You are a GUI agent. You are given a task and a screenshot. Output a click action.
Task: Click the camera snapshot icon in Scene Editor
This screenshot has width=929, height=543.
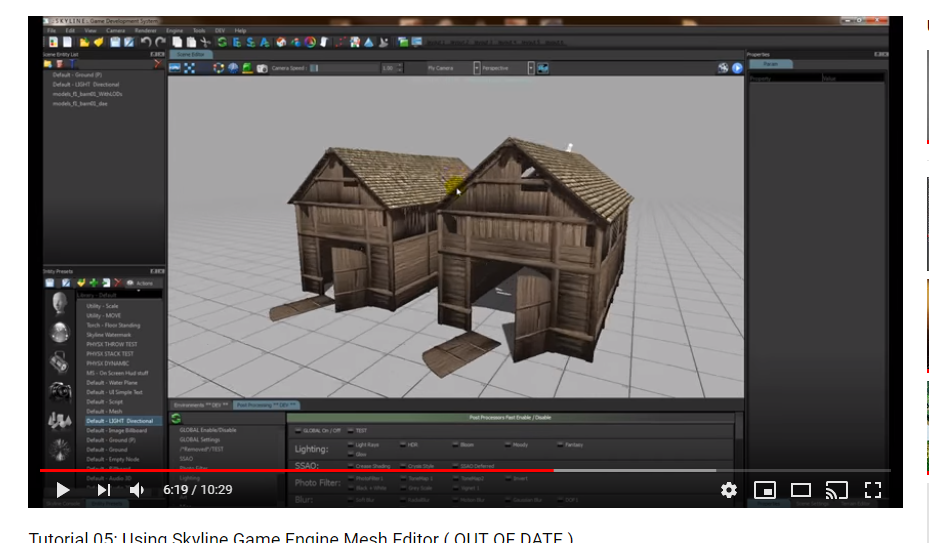(x=262, y=68)
